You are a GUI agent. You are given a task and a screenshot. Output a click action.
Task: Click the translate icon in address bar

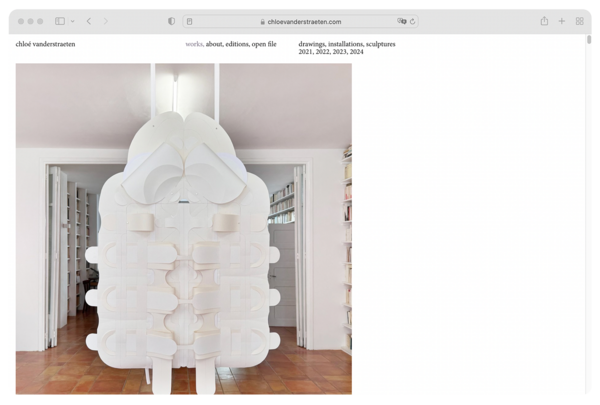click(x=401, y=21)
